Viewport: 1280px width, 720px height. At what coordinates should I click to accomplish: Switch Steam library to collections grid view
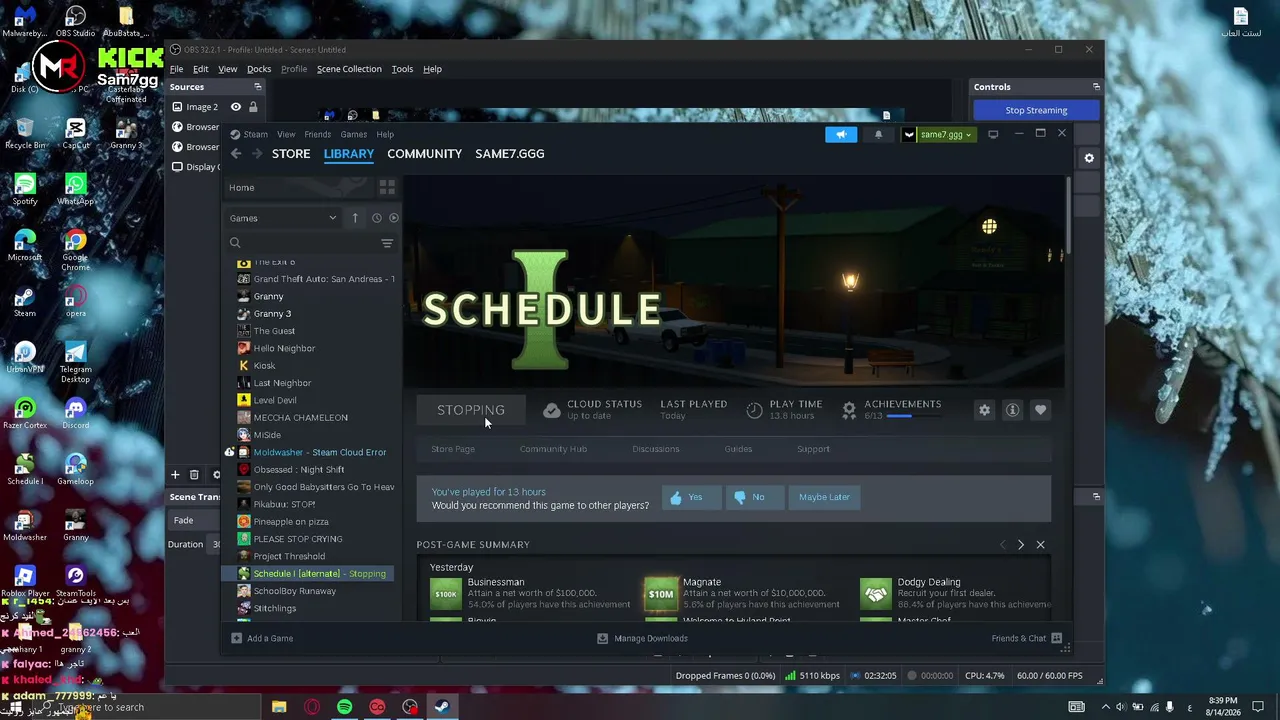(x=387, y=187)
